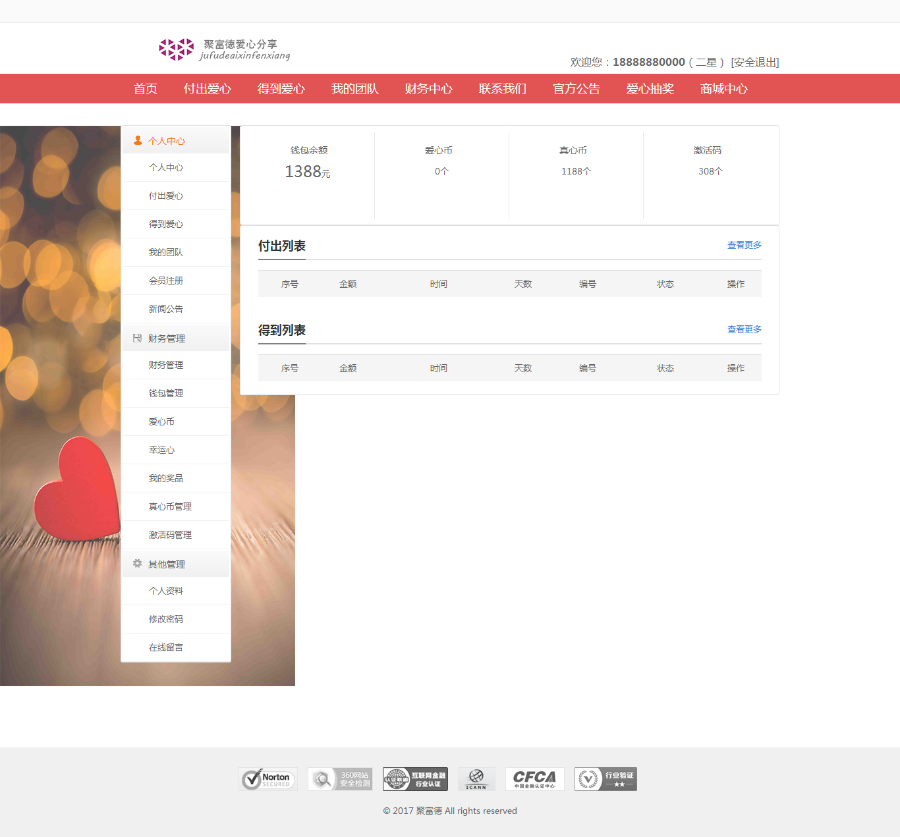The width and height of the screenshot is (900, 837).
Task: Open 商城中心 in the navigation bar
Action: (x=724, y=89)
